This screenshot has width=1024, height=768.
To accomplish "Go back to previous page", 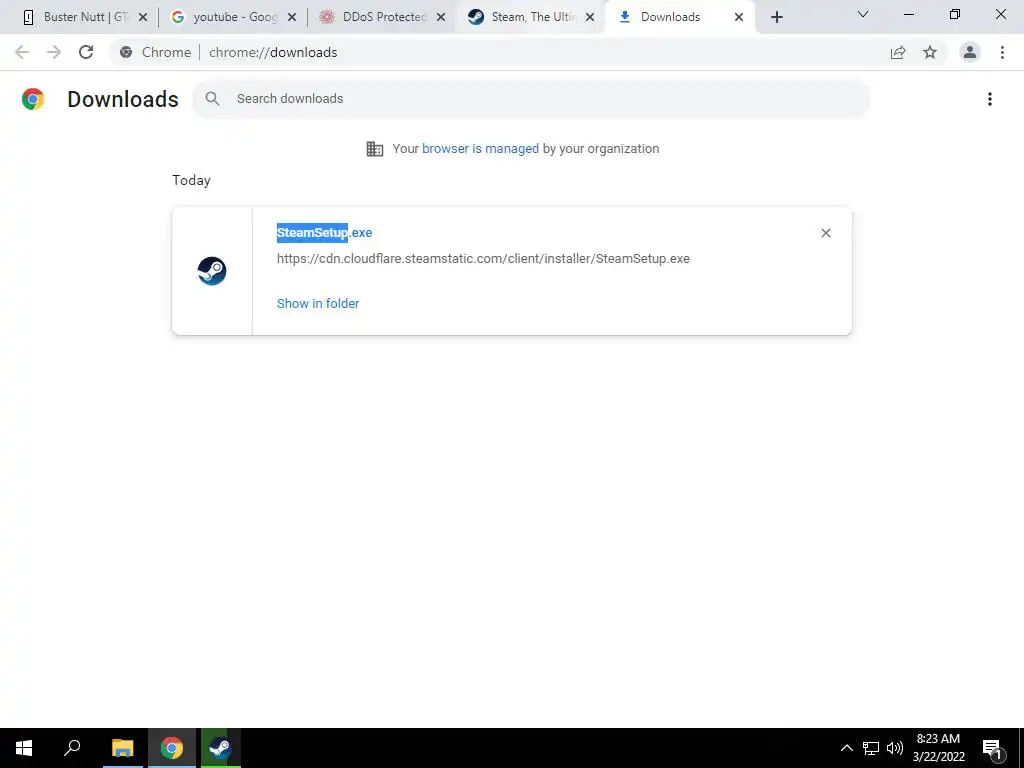I will 22,52.
